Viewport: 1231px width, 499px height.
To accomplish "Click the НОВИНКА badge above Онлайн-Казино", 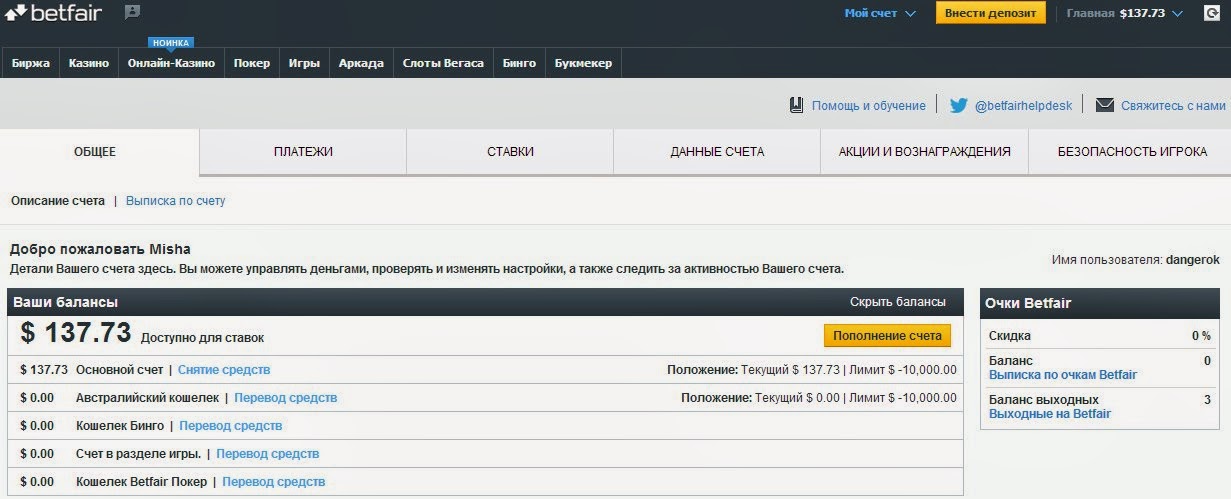I will click(170, 43).
